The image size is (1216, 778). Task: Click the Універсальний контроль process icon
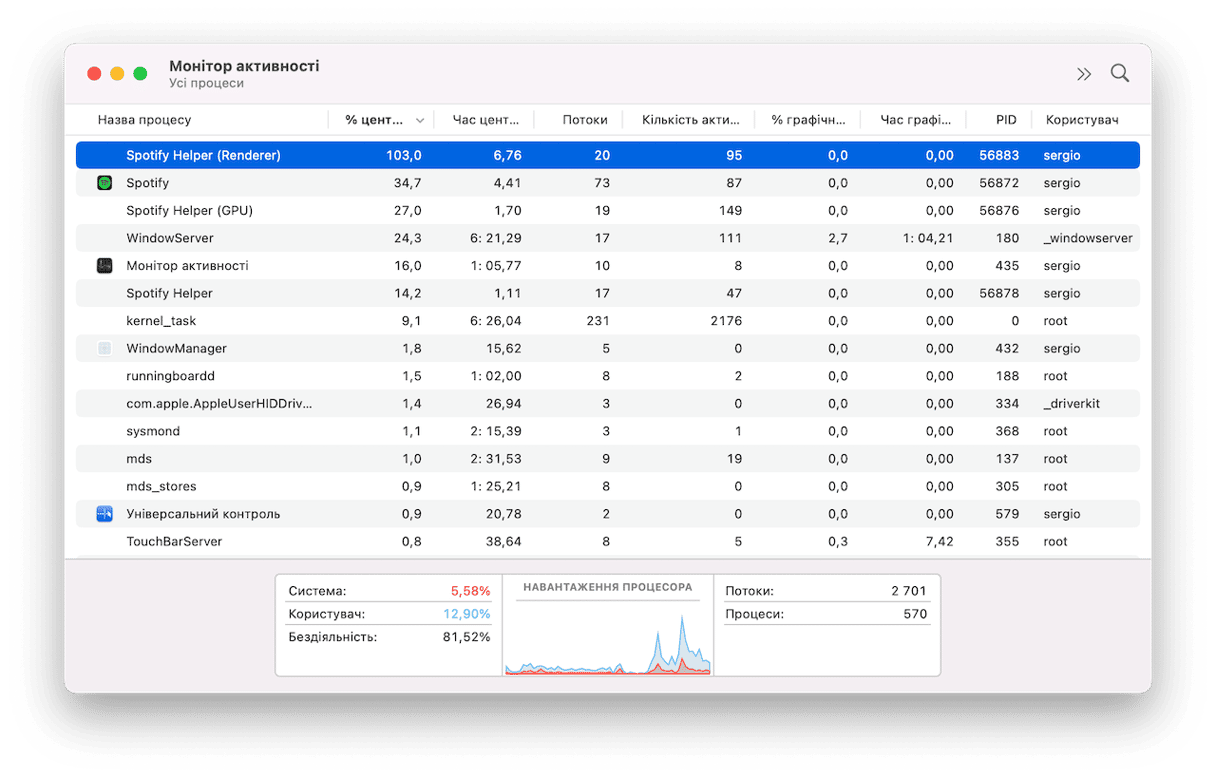click(105, 514)
